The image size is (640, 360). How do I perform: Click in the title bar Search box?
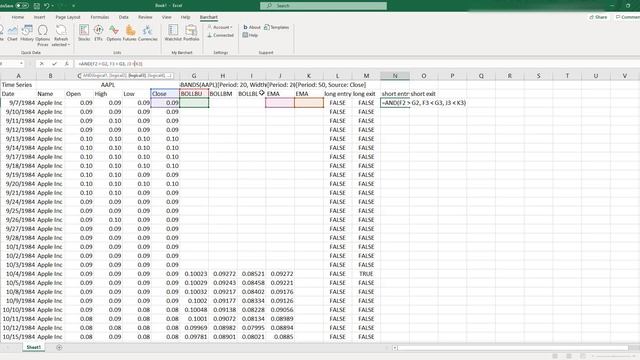(x=323, y=6)
